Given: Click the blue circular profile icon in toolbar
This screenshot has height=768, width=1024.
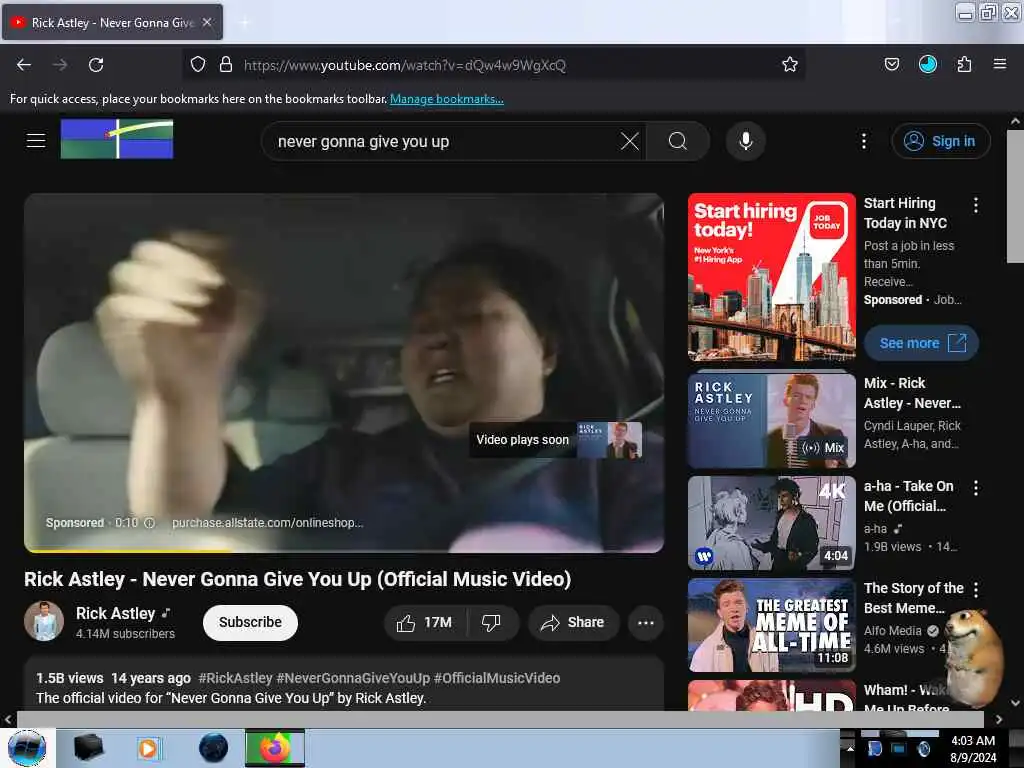Looking at the screenshot, I should pyautogui.click(x=927, y=64).
